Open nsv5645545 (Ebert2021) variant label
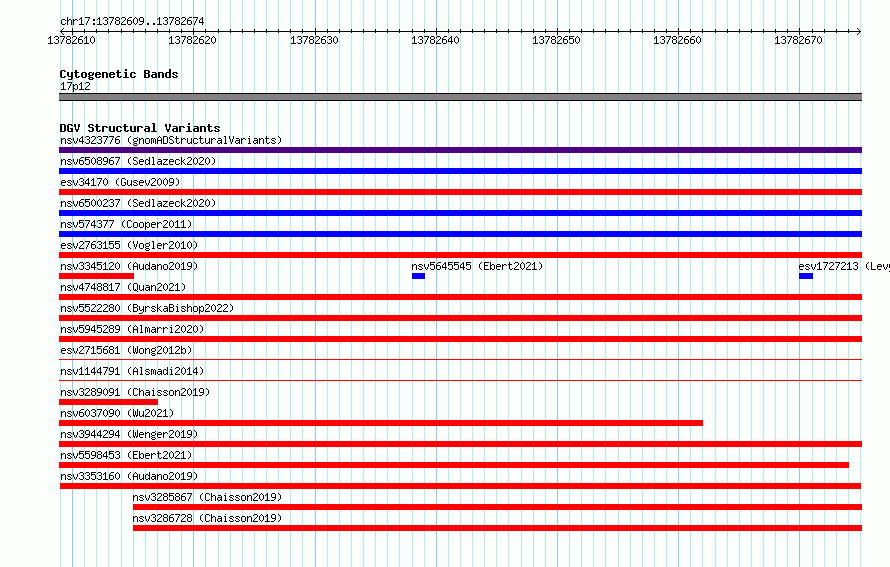 click(477, 266)
